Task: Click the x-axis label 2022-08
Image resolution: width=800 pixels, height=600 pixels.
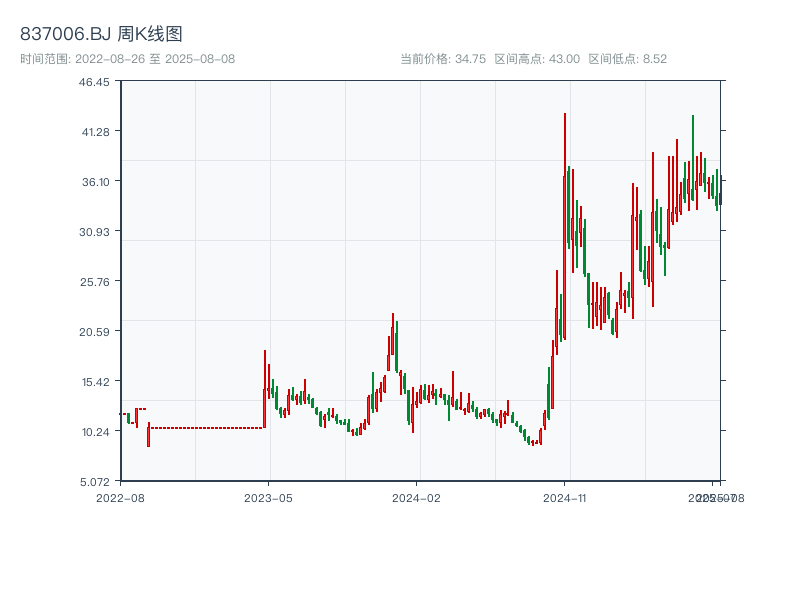Action: (120, 498)
